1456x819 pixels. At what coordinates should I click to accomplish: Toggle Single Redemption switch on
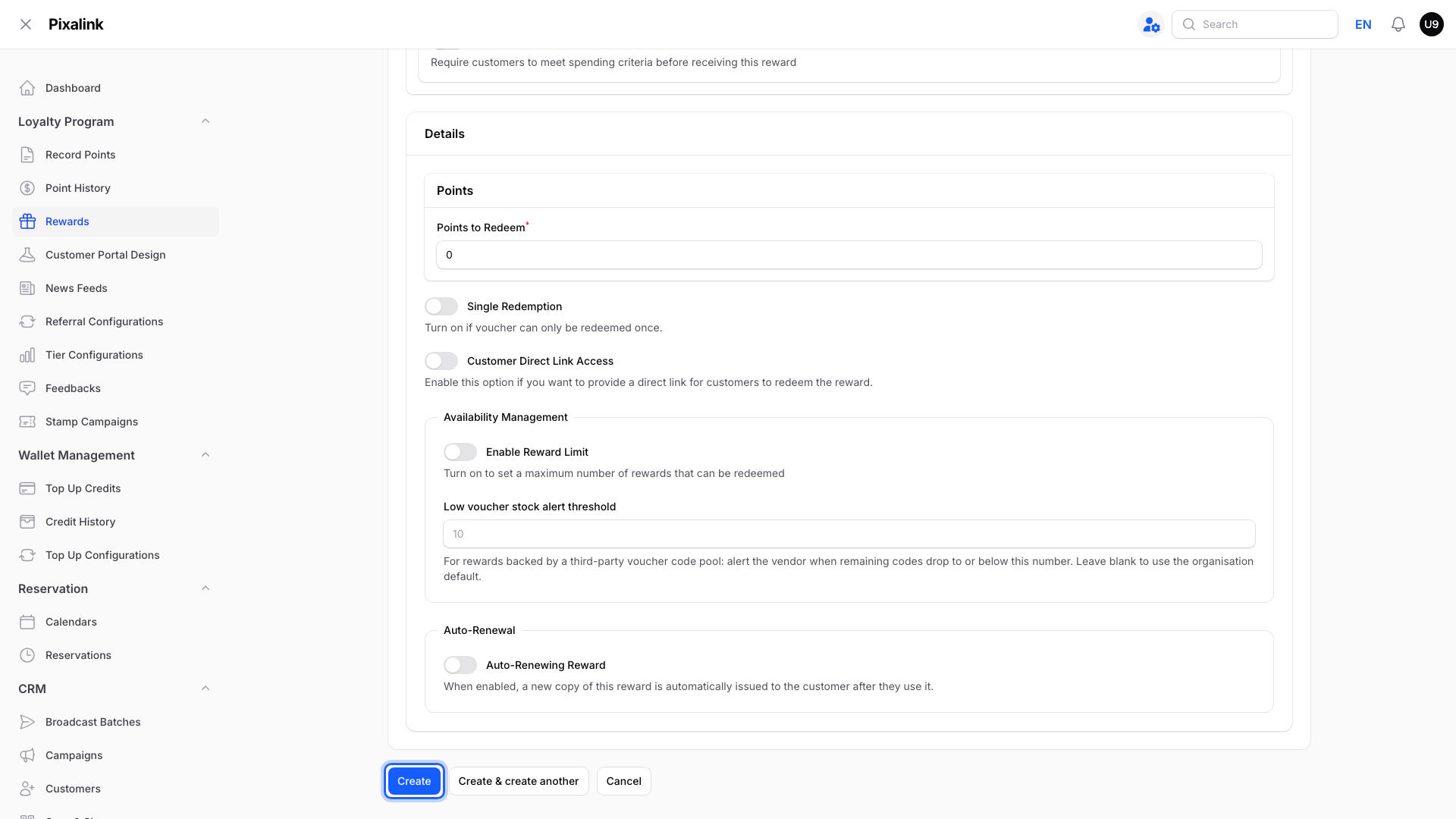[441, 306]
